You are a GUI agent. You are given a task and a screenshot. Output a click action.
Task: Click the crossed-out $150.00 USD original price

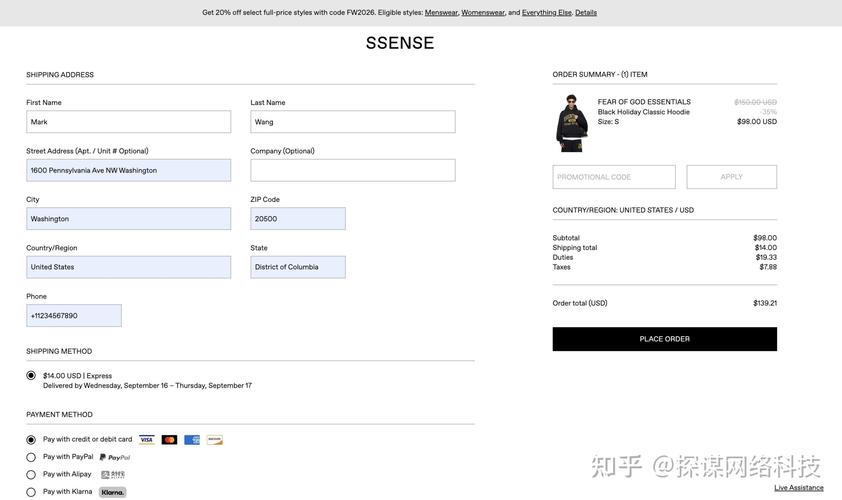click(756, 102)
